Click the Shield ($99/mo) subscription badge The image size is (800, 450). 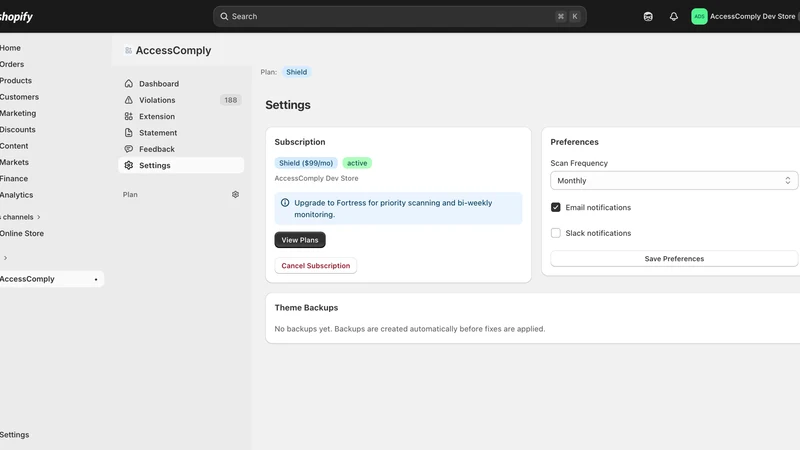pyautogui.click(x=306, y=163)
